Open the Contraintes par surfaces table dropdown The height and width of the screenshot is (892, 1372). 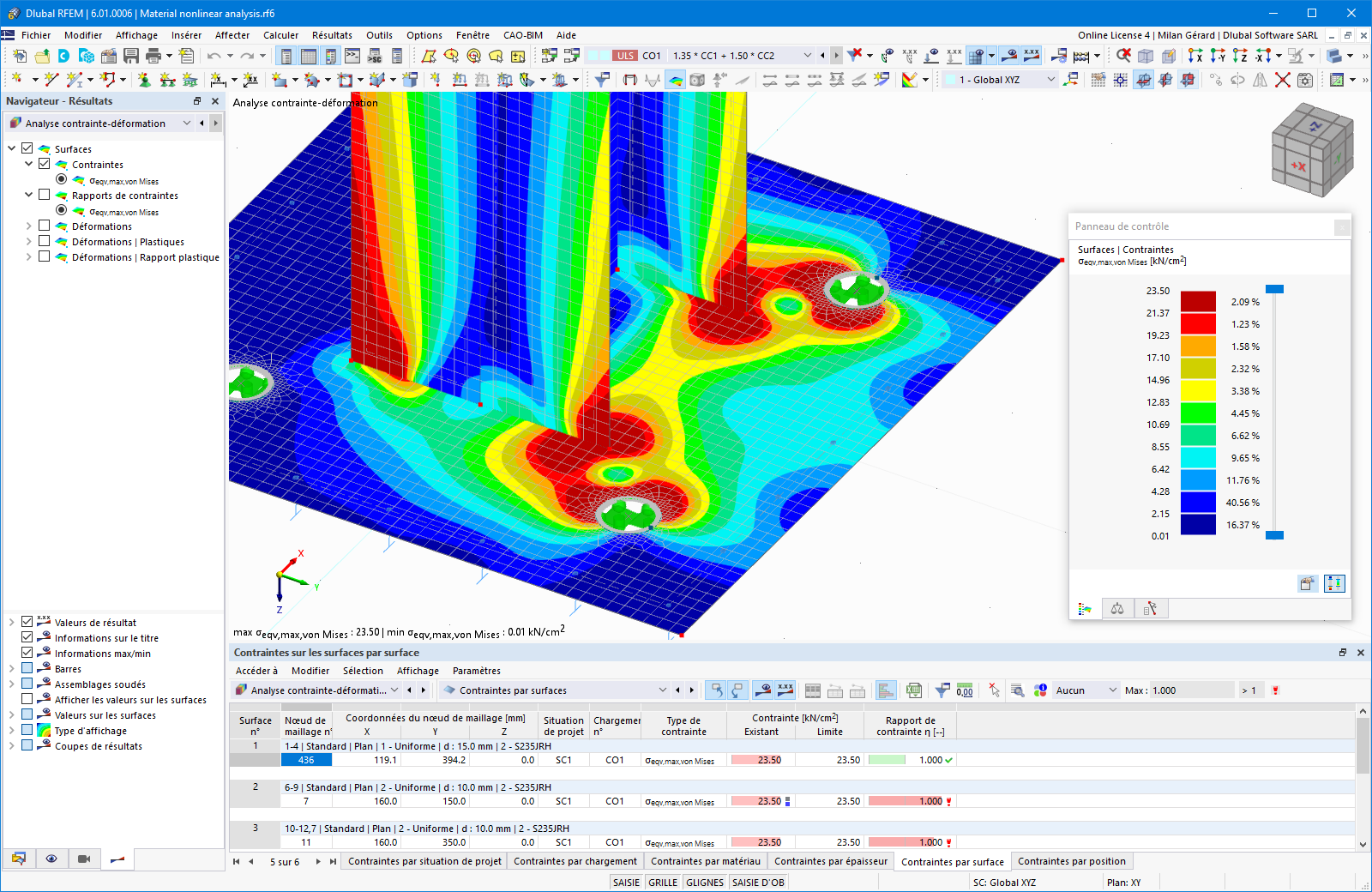(x=662, y=690)
